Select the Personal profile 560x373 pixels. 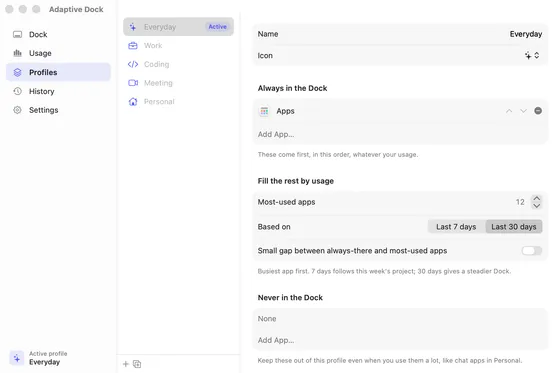[178, 101]
